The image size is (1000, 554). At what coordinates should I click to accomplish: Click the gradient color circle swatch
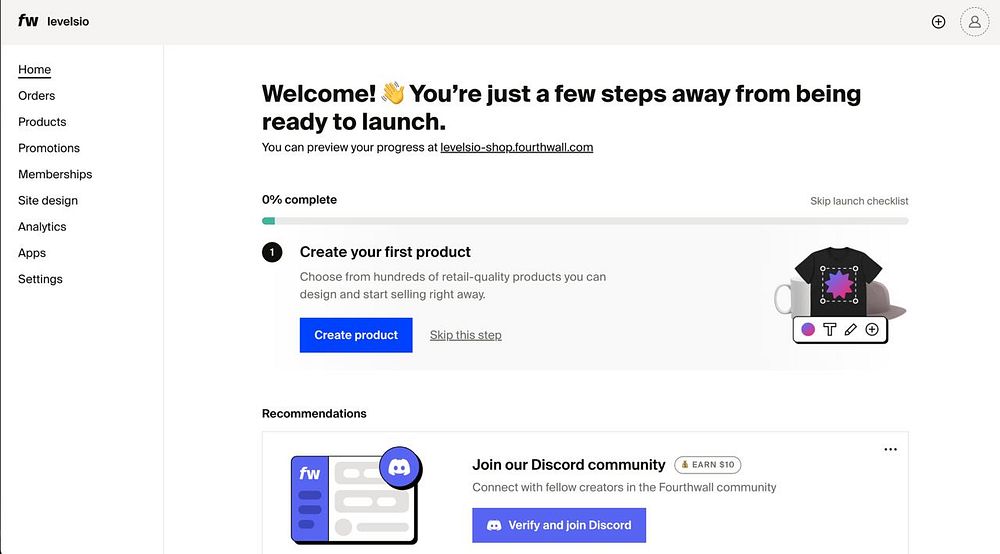[808, 329]
